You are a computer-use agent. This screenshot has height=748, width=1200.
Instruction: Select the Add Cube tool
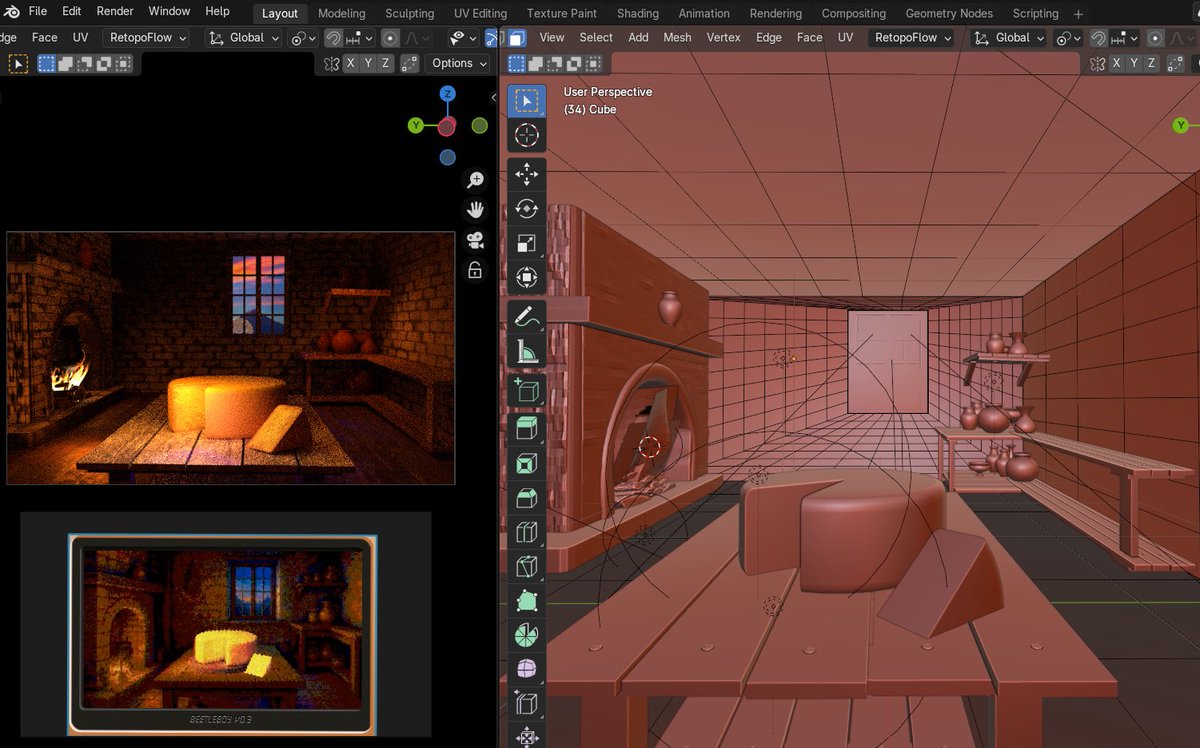[527, 390]
